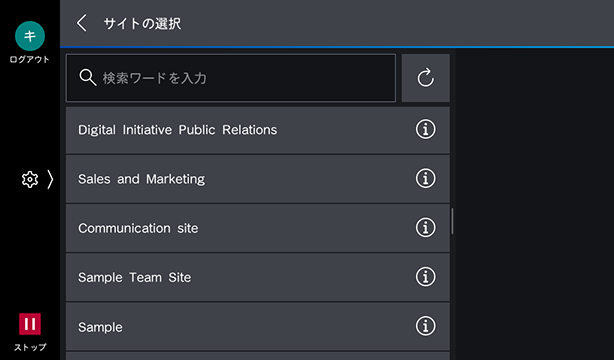Click the サイトの選択 header title
The width and height of the screenshot is (614, 360).
point(142,24)
